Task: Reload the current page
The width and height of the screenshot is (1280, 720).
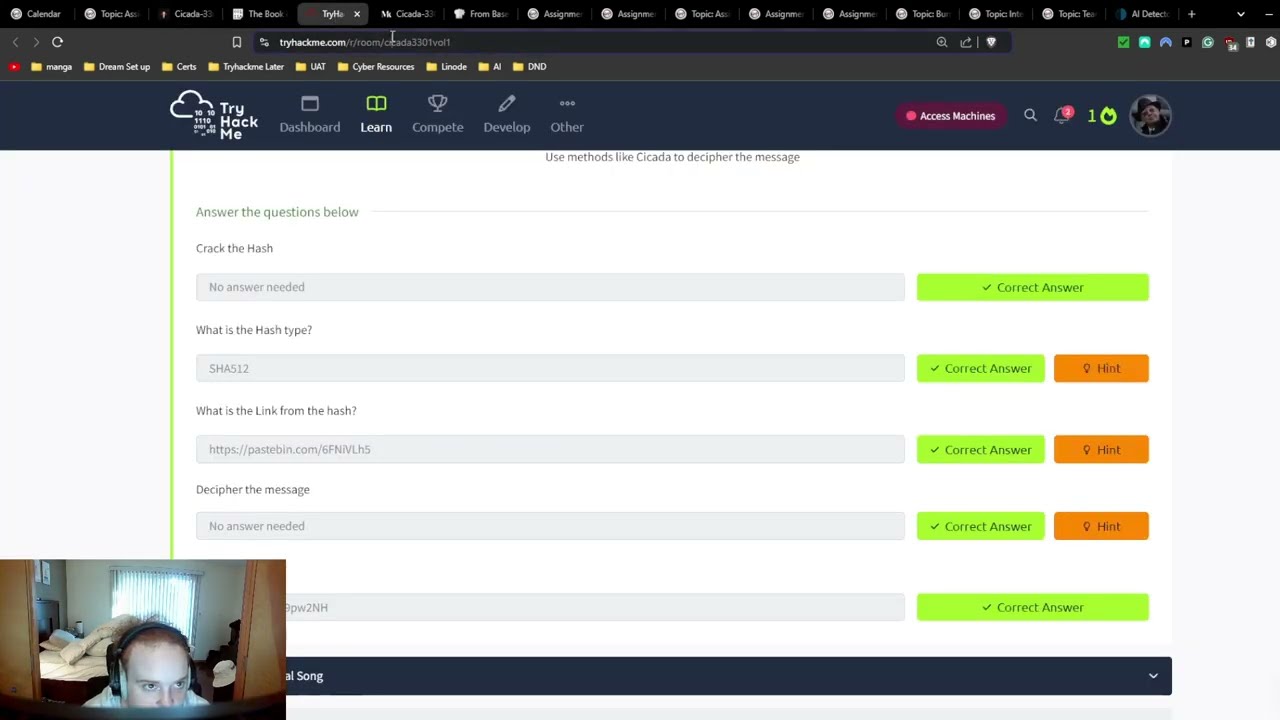Action: [57, 42]
